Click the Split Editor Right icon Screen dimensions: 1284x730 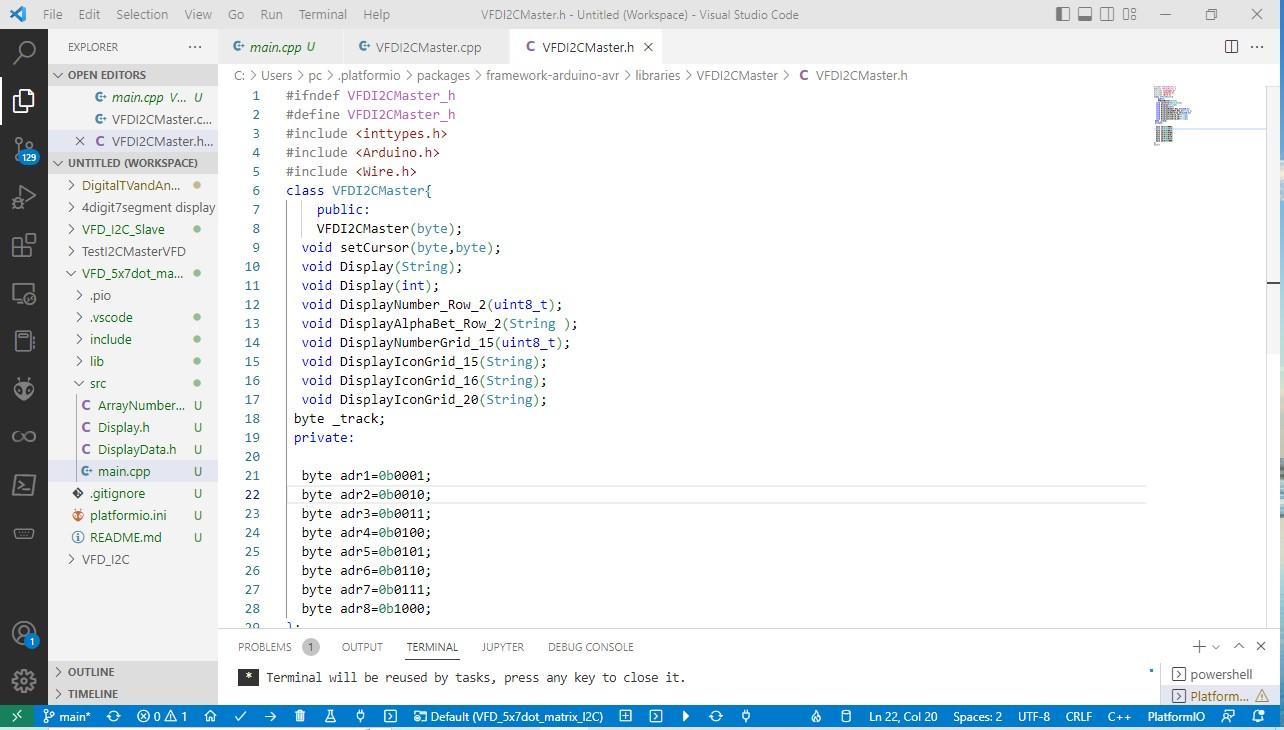click(x=1231, y=47)
